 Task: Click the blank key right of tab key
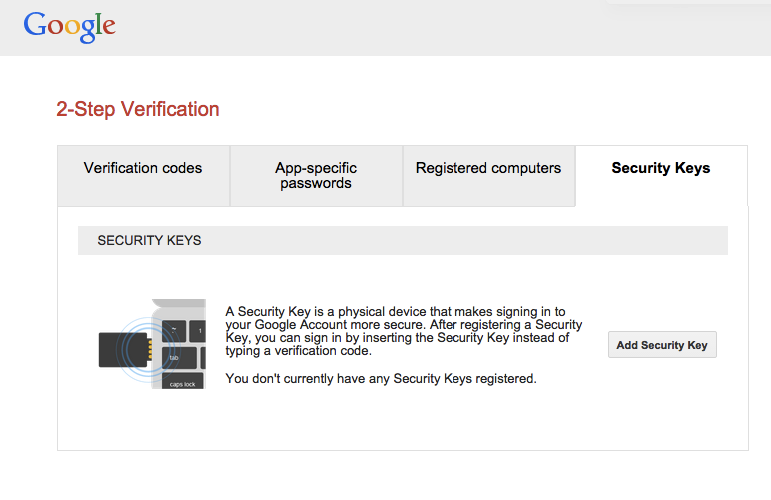point(203,357)
